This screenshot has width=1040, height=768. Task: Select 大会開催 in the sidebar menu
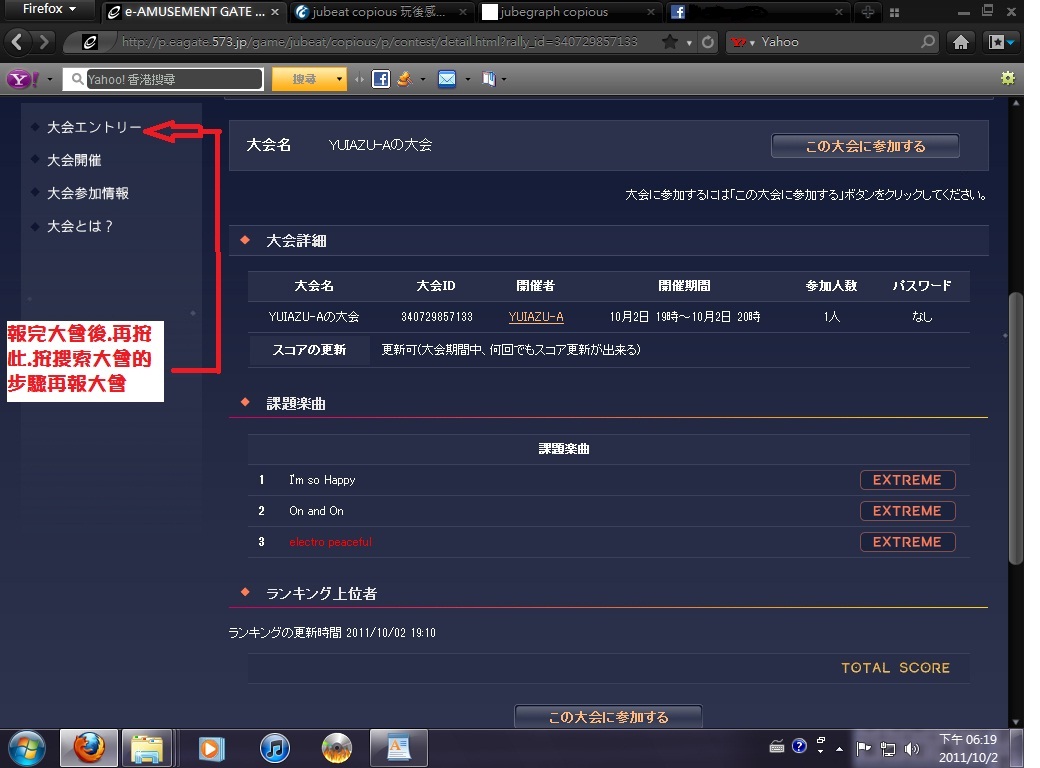point(74,160)
